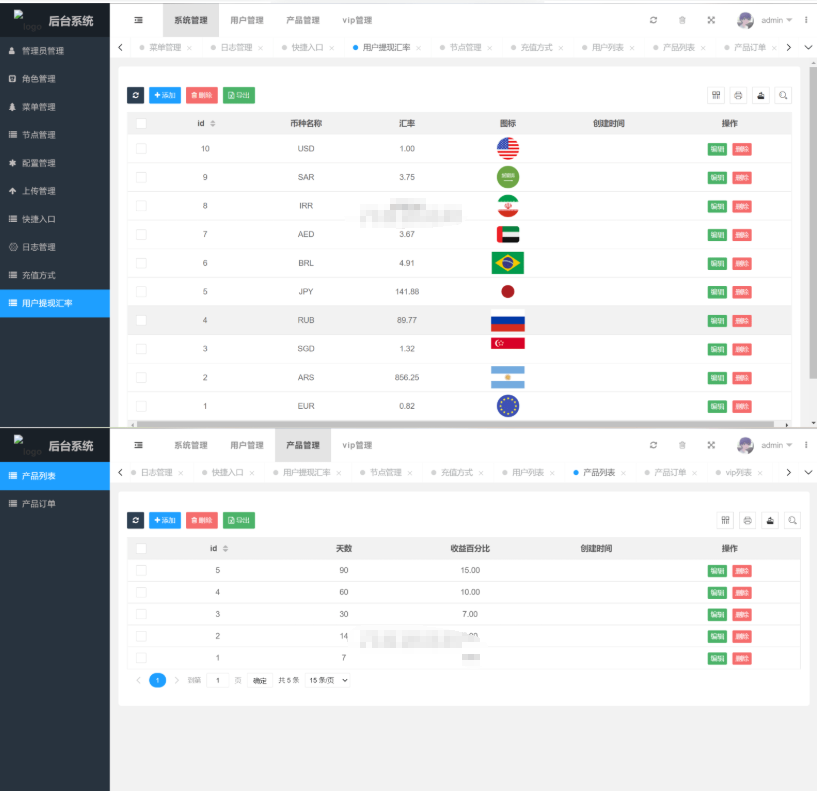827x791 pixels.
Task: Check the select-all box in currency table header
Action: click(x=141, y=124)
